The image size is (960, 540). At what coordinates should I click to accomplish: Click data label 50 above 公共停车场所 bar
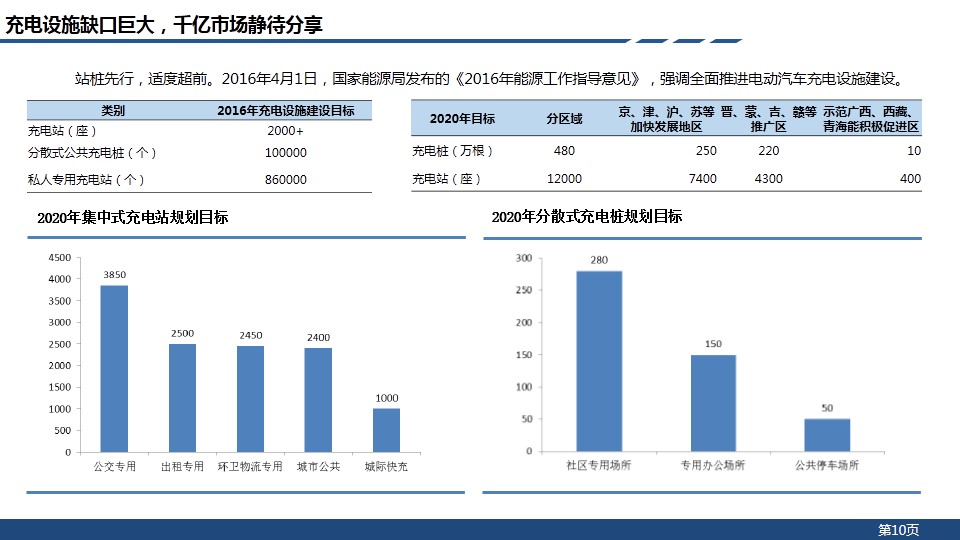(x=827, y=408)
